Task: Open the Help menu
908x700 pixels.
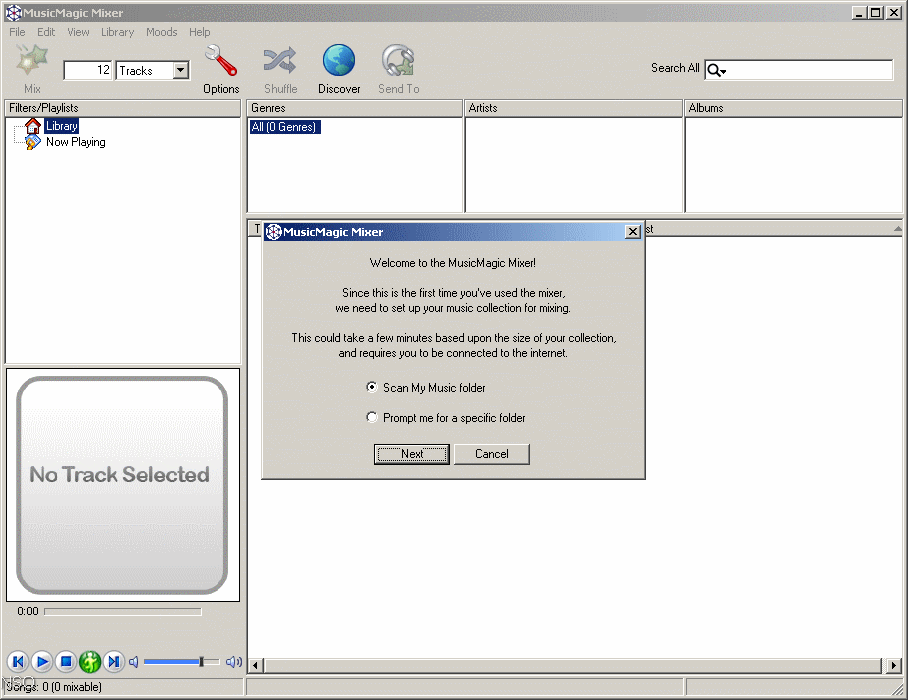Action: point(200,32)
